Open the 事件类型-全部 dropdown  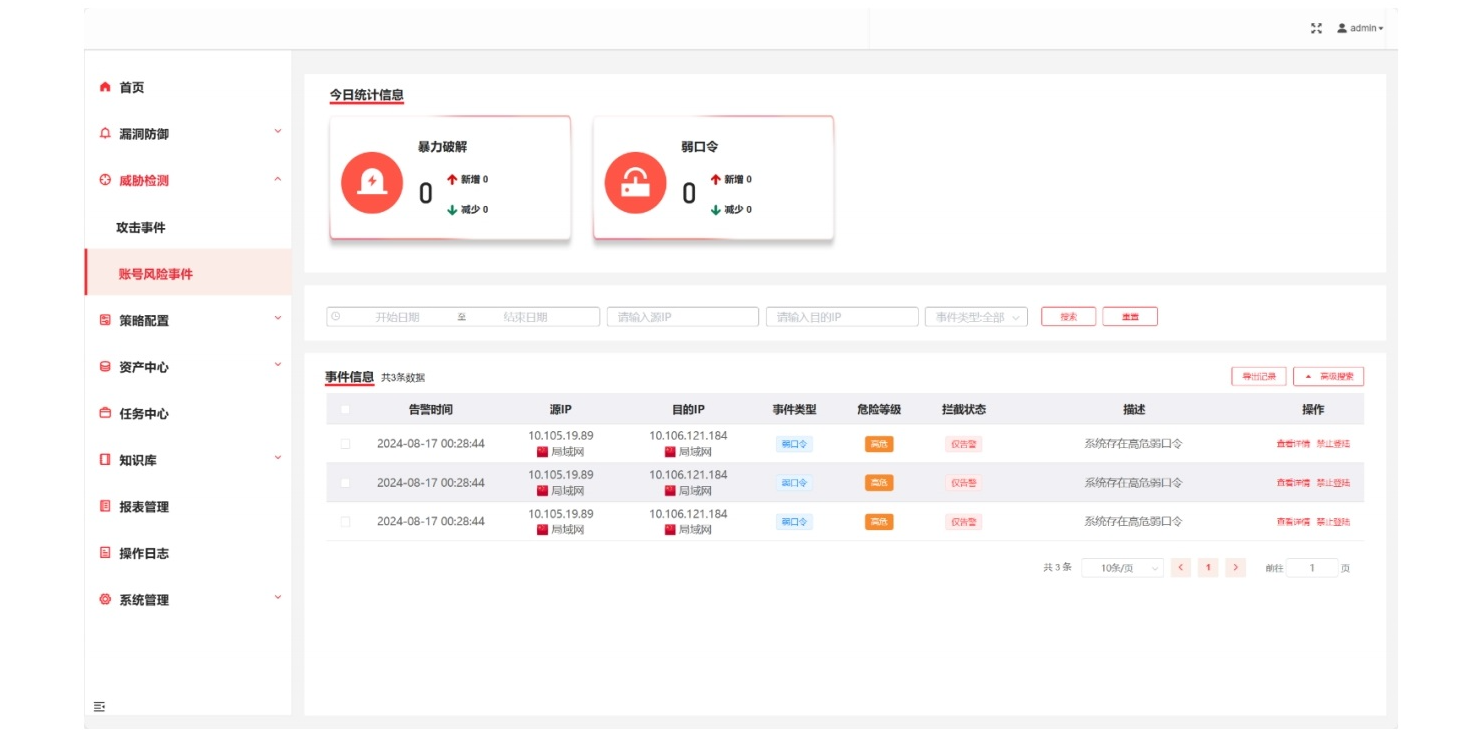click(976, 317)
